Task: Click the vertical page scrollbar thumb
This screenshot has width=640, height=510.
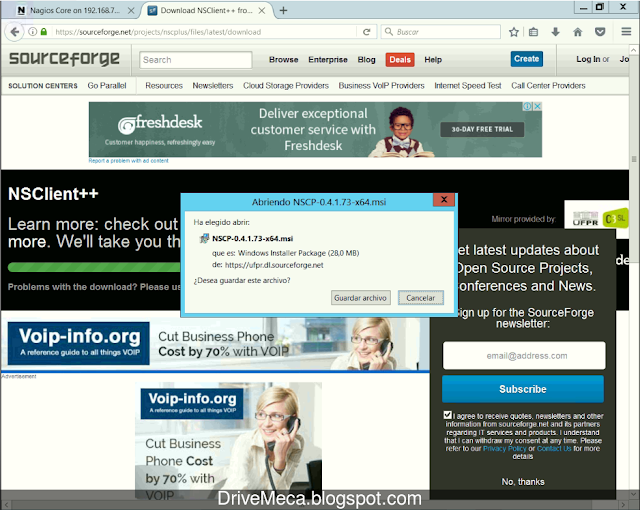Action: point(633,159)
